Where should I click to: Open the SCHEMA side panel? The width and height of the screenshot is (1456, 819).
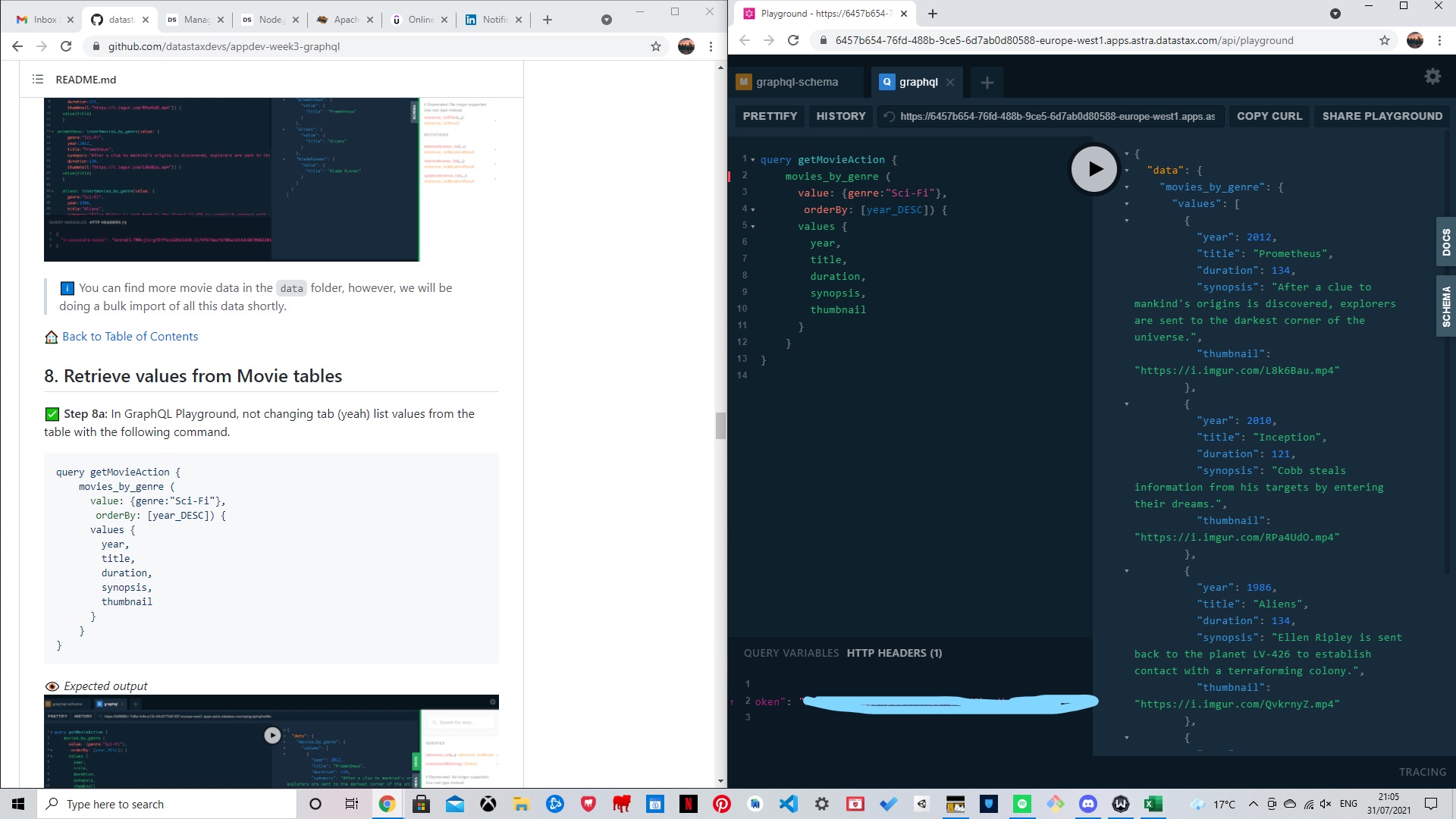(1445, 306)
